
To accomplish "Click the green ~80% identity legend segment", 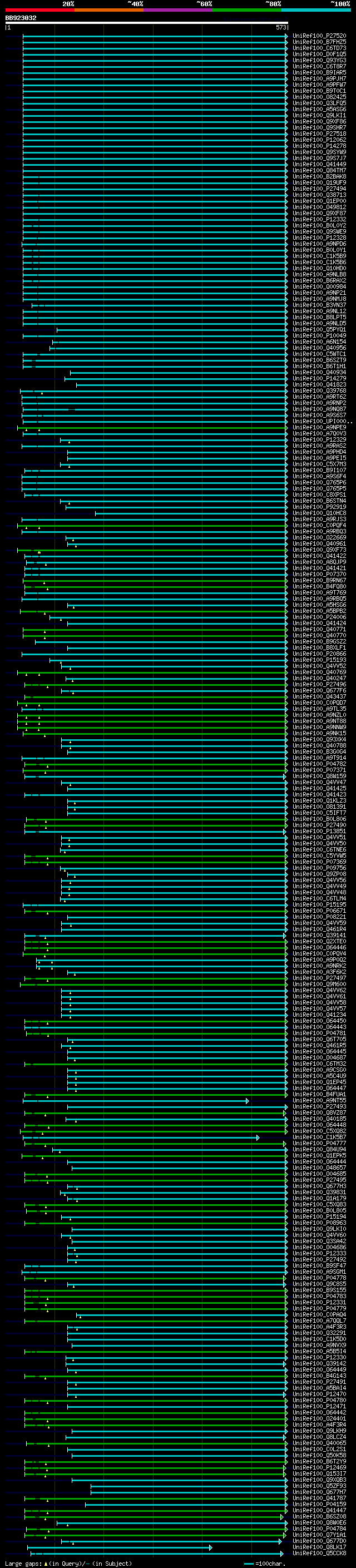I will [246, 10].
